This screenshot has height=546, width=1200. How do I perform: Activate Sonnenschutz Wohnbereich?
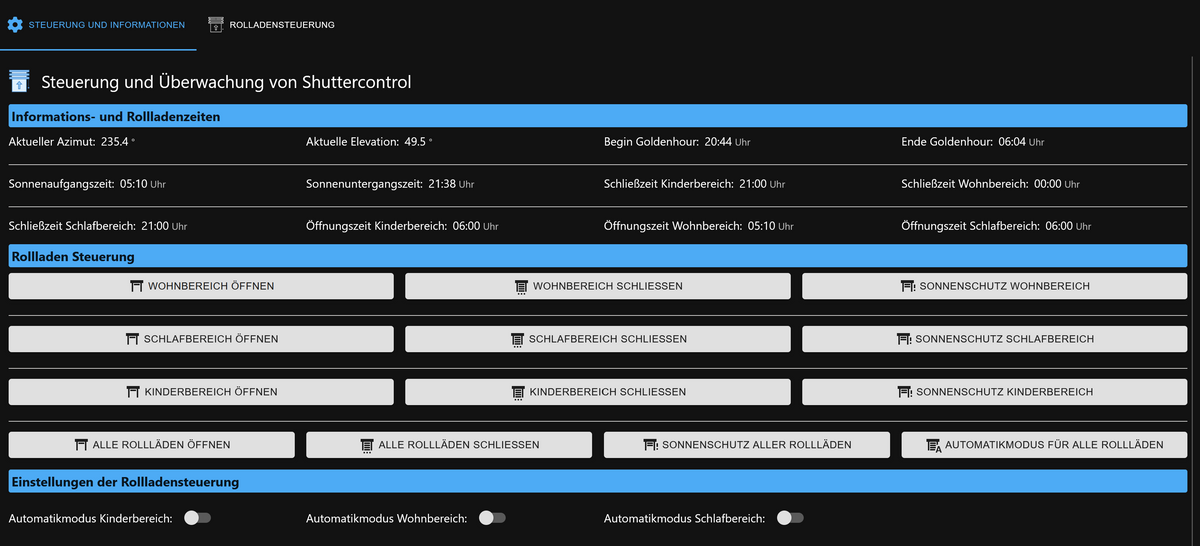click(994, 286)
